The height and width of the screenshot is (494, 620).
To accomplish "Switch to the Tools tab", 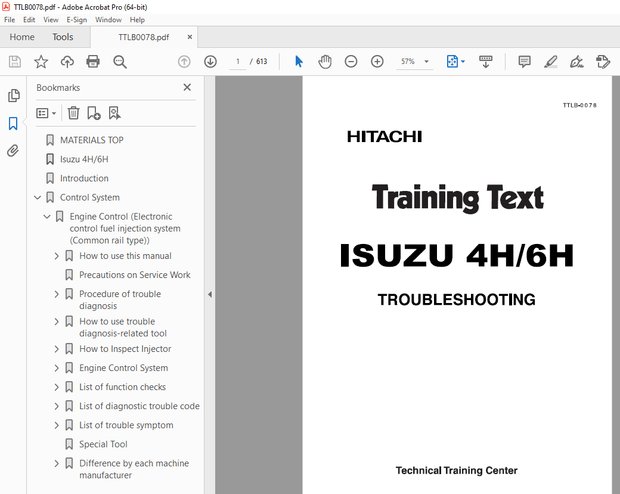I will point(63,37).
